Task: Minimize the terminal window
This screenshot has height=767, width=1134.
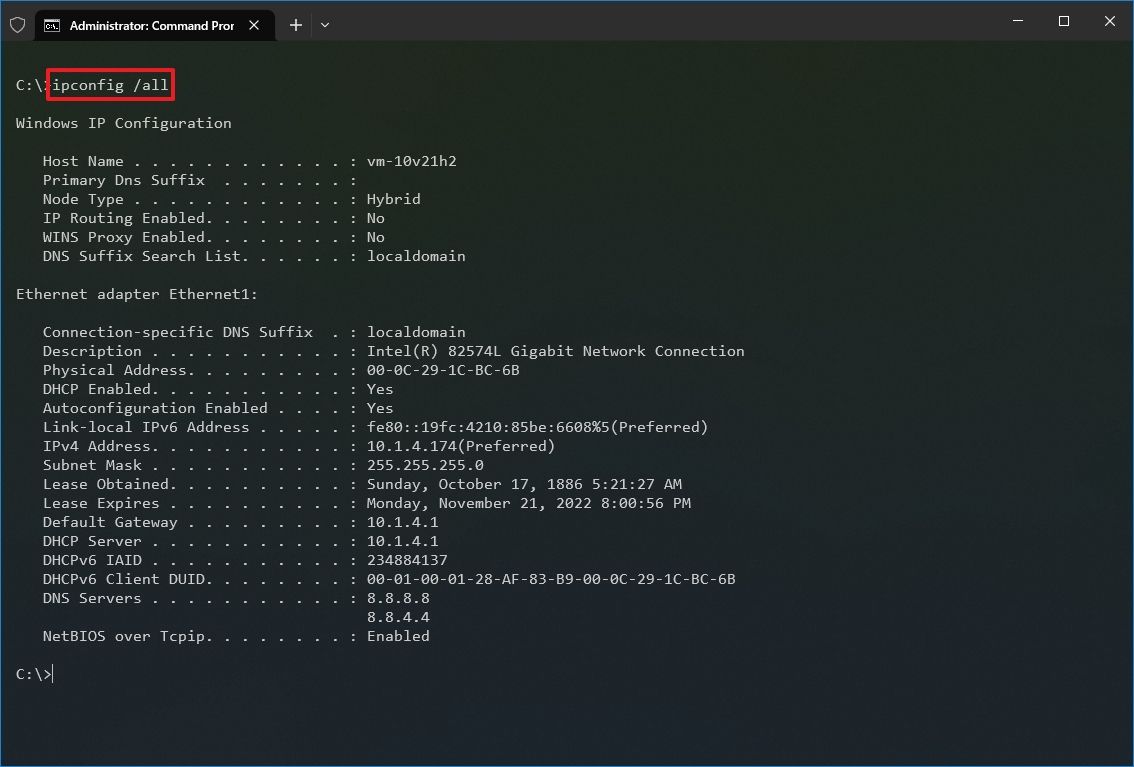Action: pos(1017,21)
